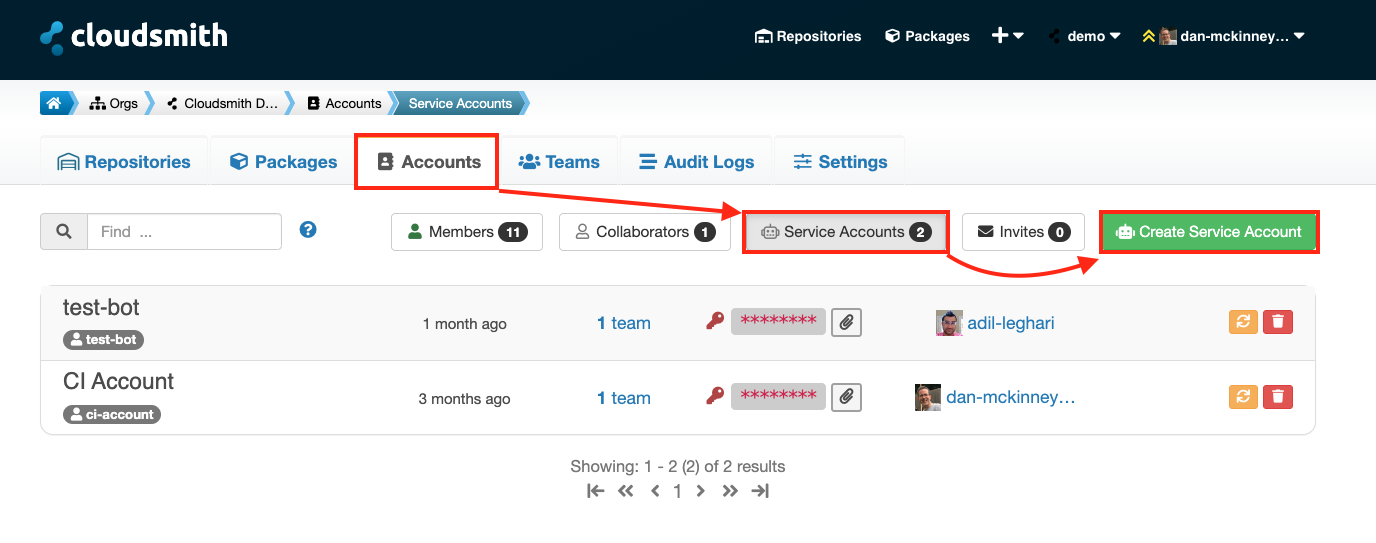Click the Cloudsmith logo
The image size is (1376, 543).
[x=134, y=36]
